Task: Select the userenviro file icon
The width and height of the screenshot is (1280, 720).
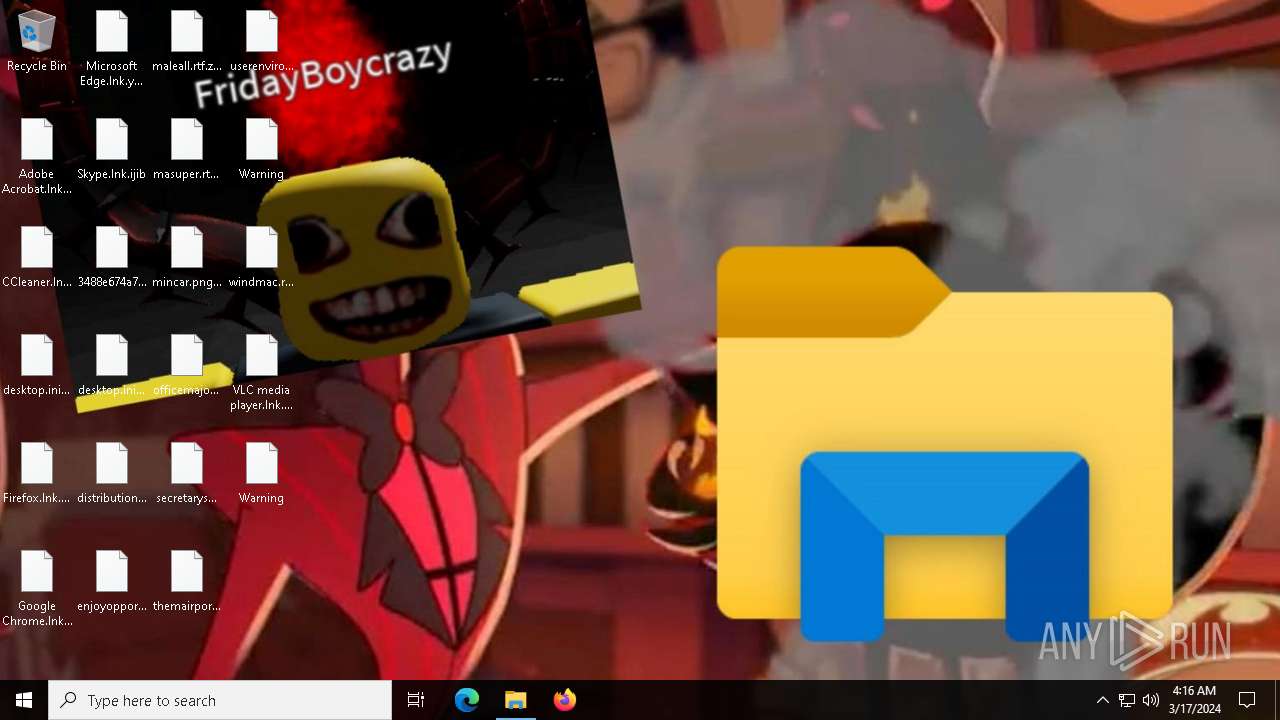Action: pos(262,42)
